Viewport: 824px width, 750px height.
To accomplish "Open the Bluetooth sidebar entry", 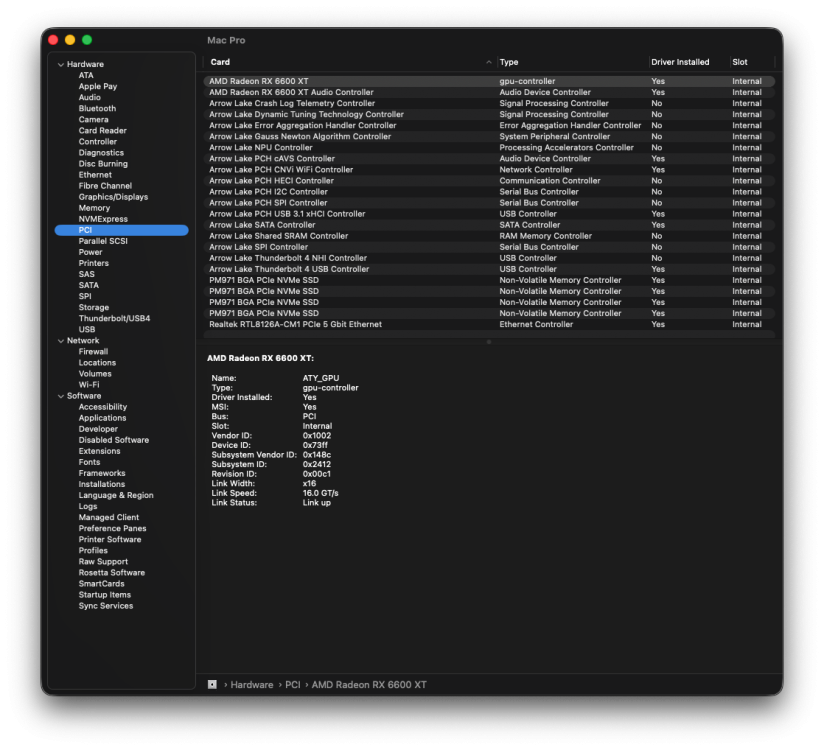I will (x=97, y=108).
